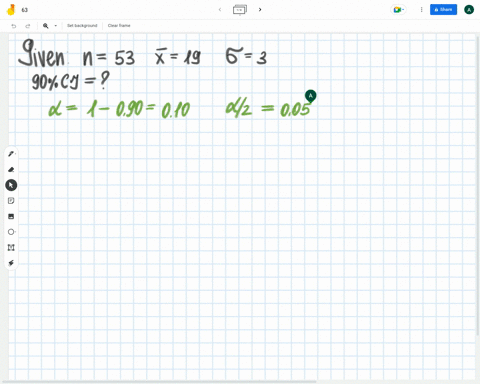480x384 pixels.
Task: Click the zoom magnifier icon
Action: click(x=46, y=26)
